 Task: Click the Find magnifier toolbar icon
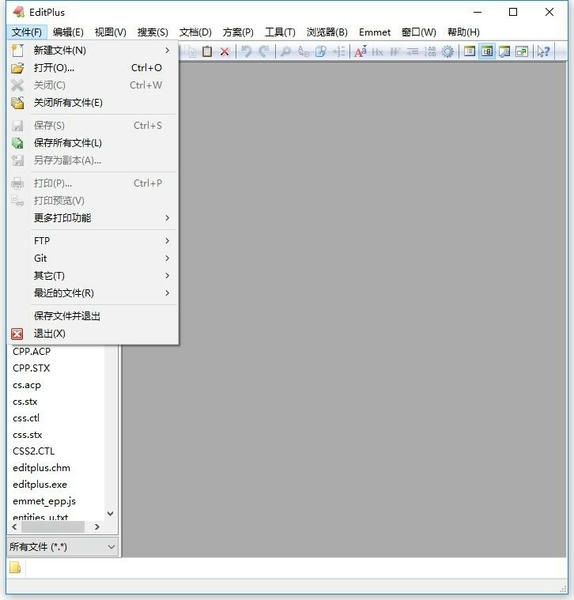pyautogui.click(x=285, y=51)
